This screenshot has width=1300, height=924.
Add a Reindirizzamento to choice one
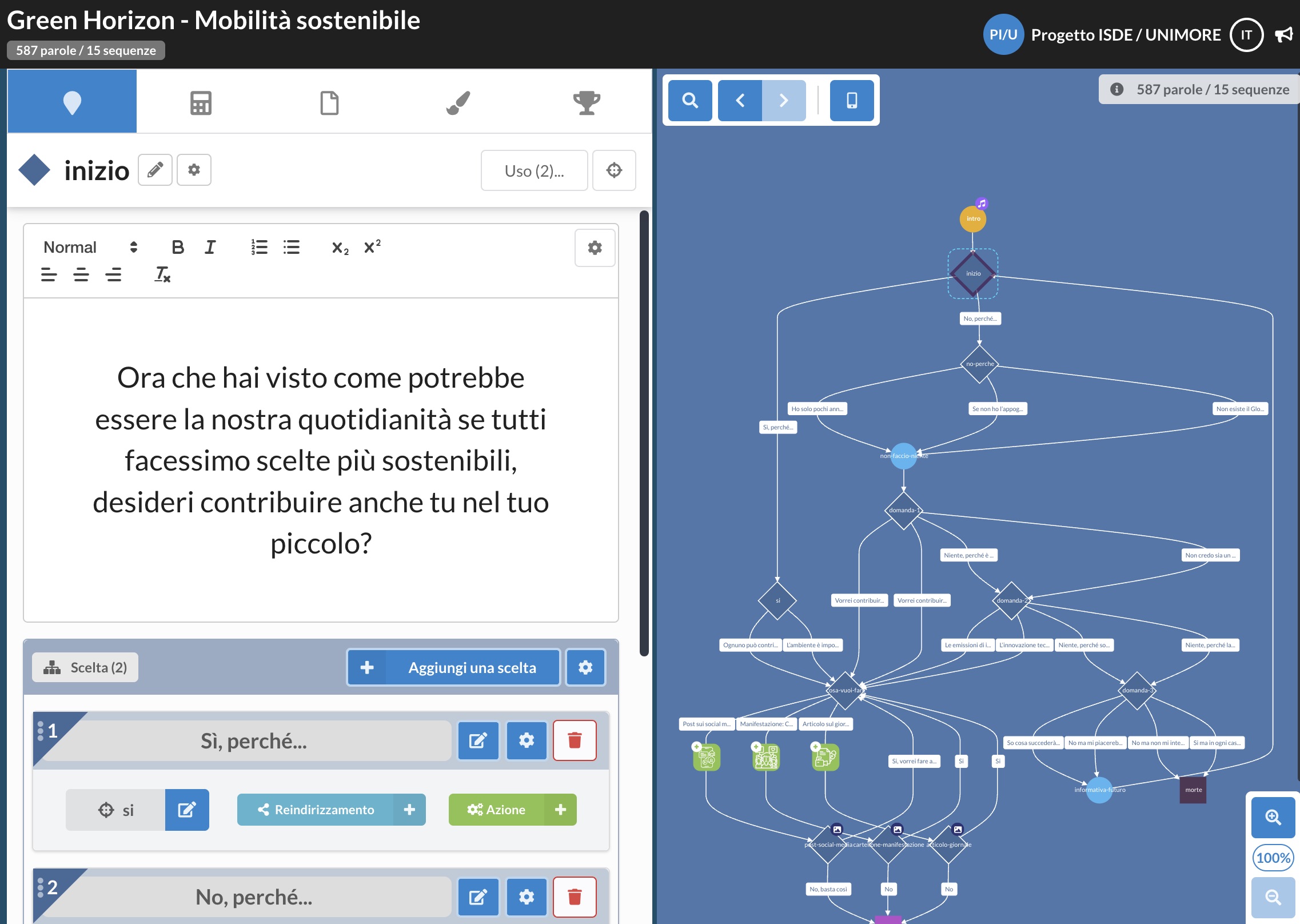(409, 810)
